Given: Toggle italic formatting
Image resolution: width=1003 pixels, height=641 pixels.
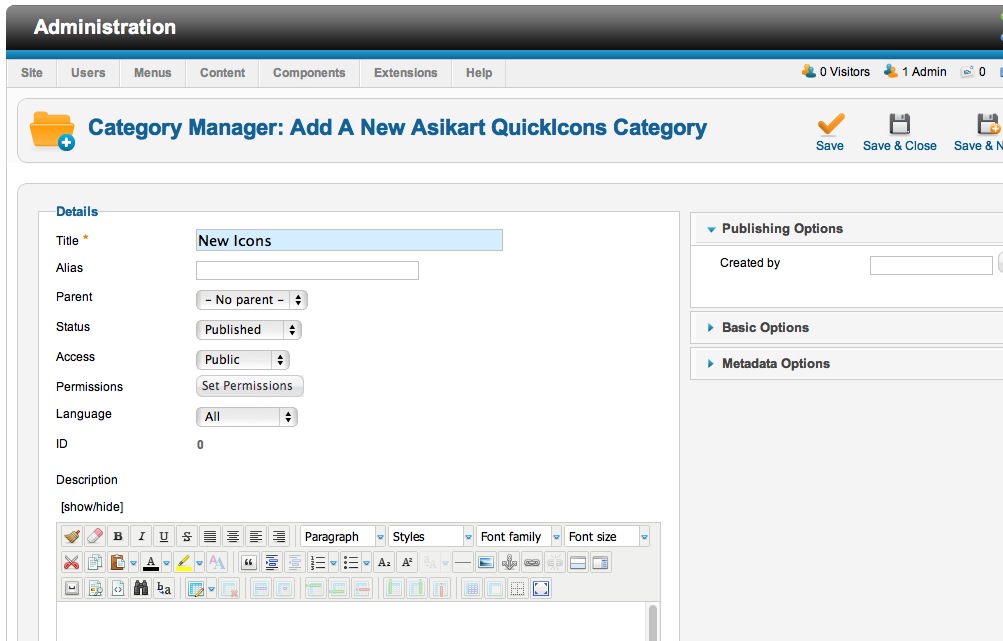Looking at the screenshot, I should (x=141, y=536).
